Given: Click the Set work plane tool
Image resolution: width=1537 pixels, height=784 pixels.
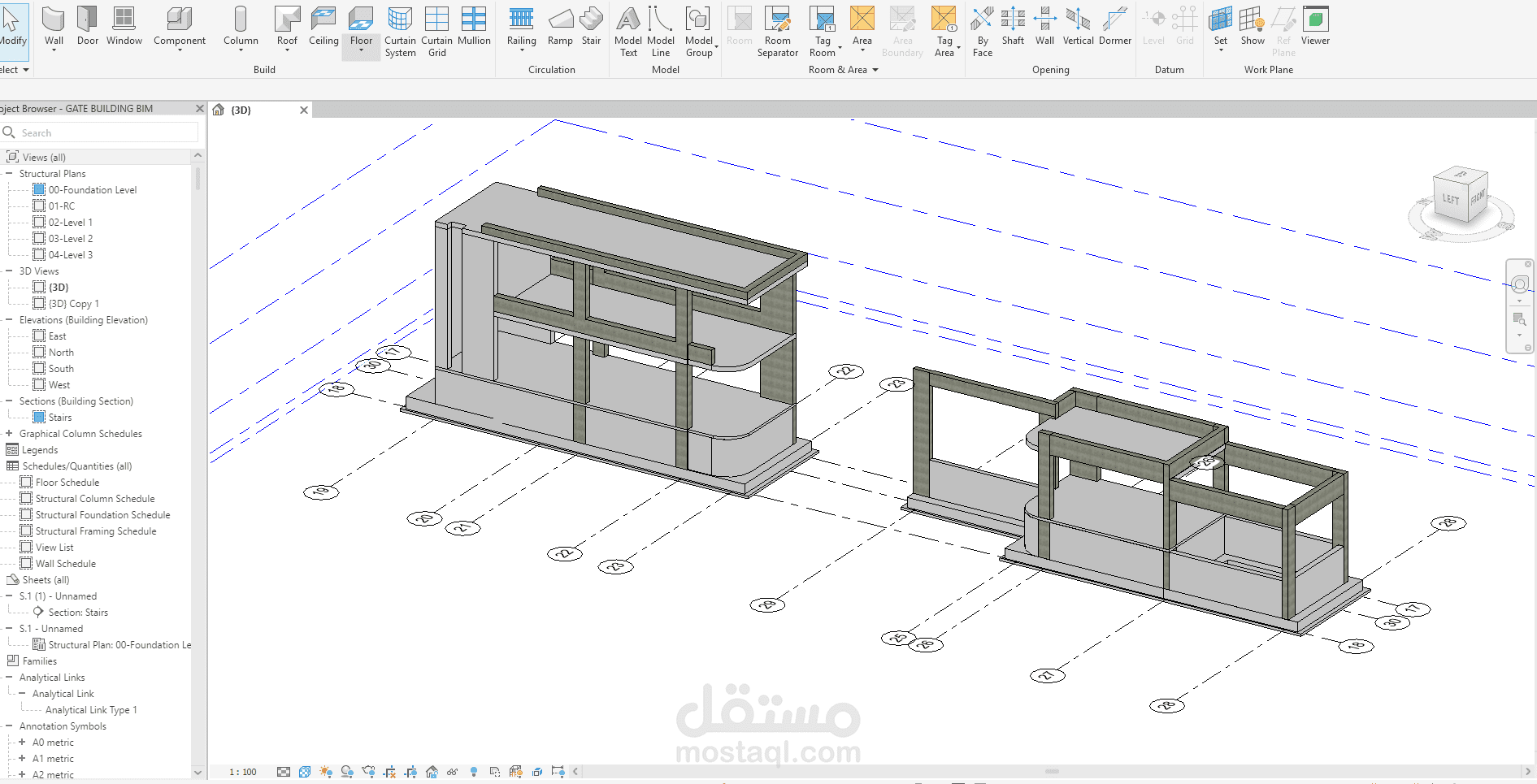Looking at the screenshot, I should tap(1221, 28).
